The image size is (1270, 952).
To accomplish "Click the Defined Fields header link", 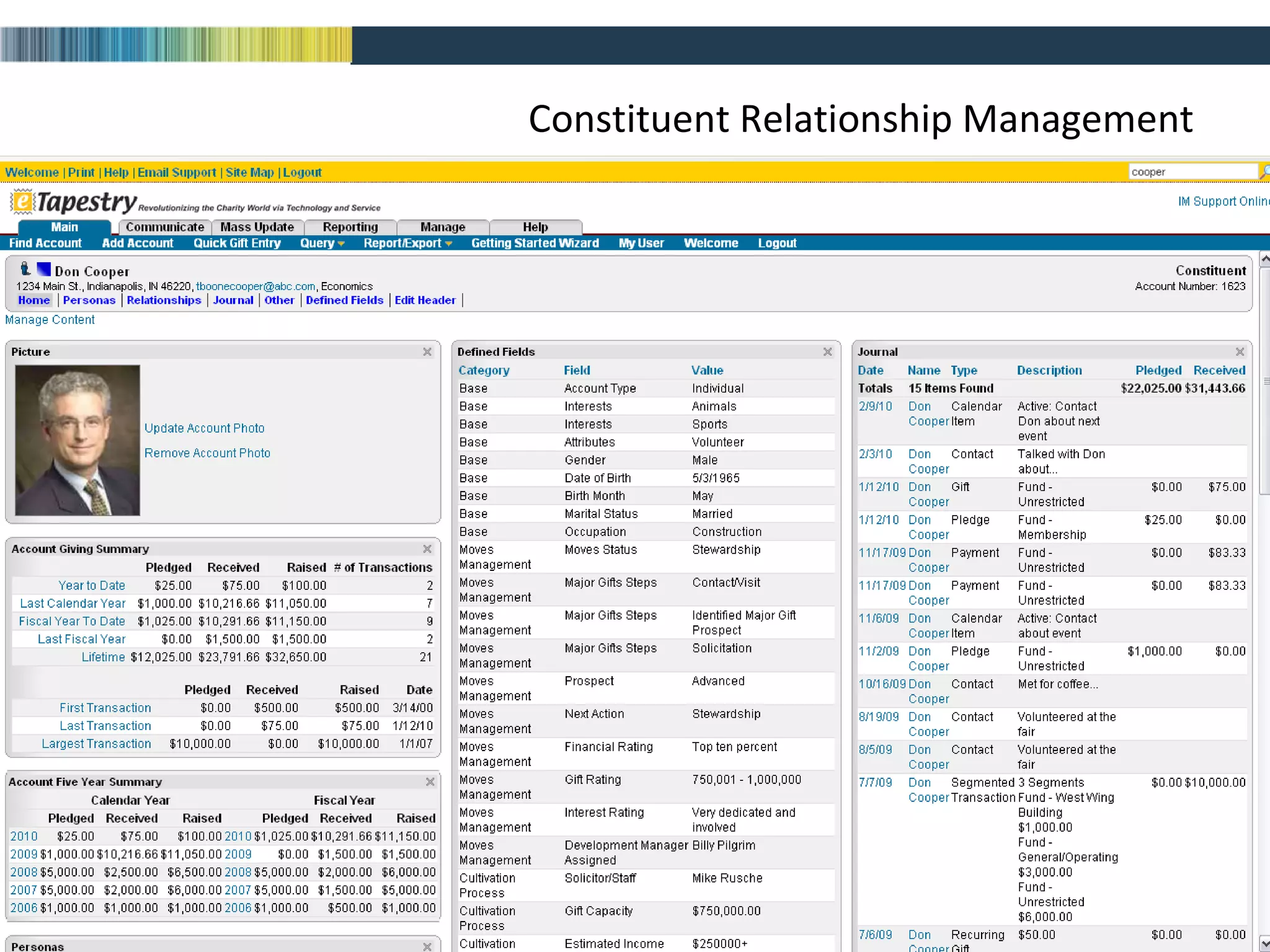I will (x=345, y=300).
